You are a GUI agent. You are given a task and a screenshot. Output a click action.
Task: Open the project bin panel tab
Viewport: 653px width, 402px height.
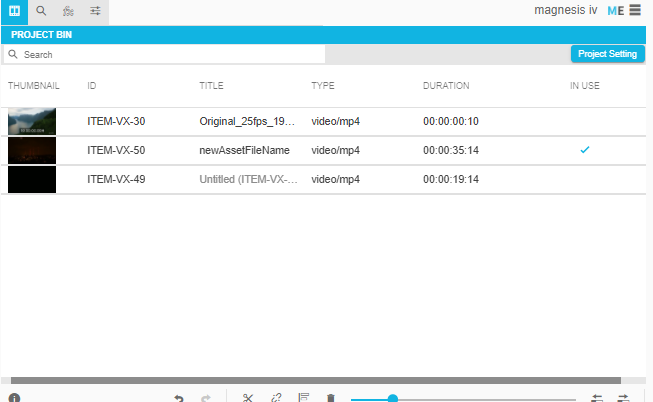(15, 12)
